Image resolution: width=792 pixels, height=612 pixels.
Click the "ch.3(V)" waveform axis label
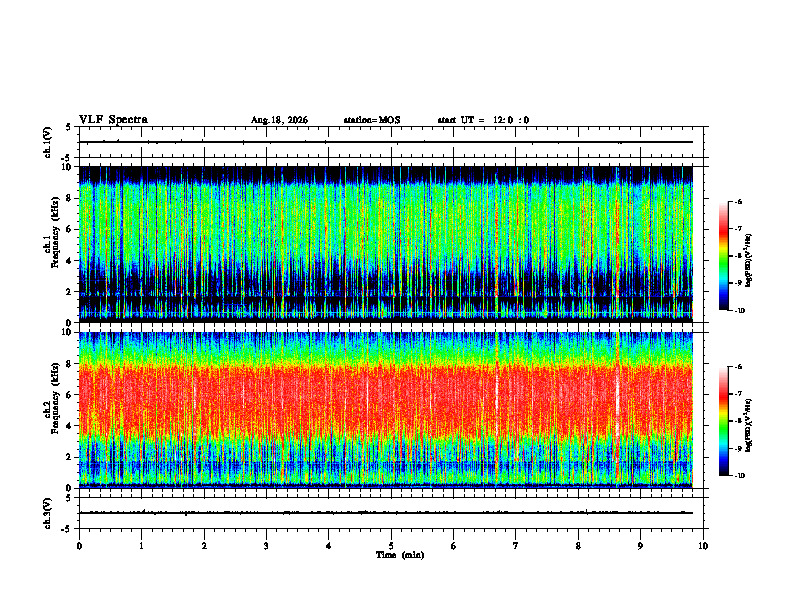click(x=48, y=513)
